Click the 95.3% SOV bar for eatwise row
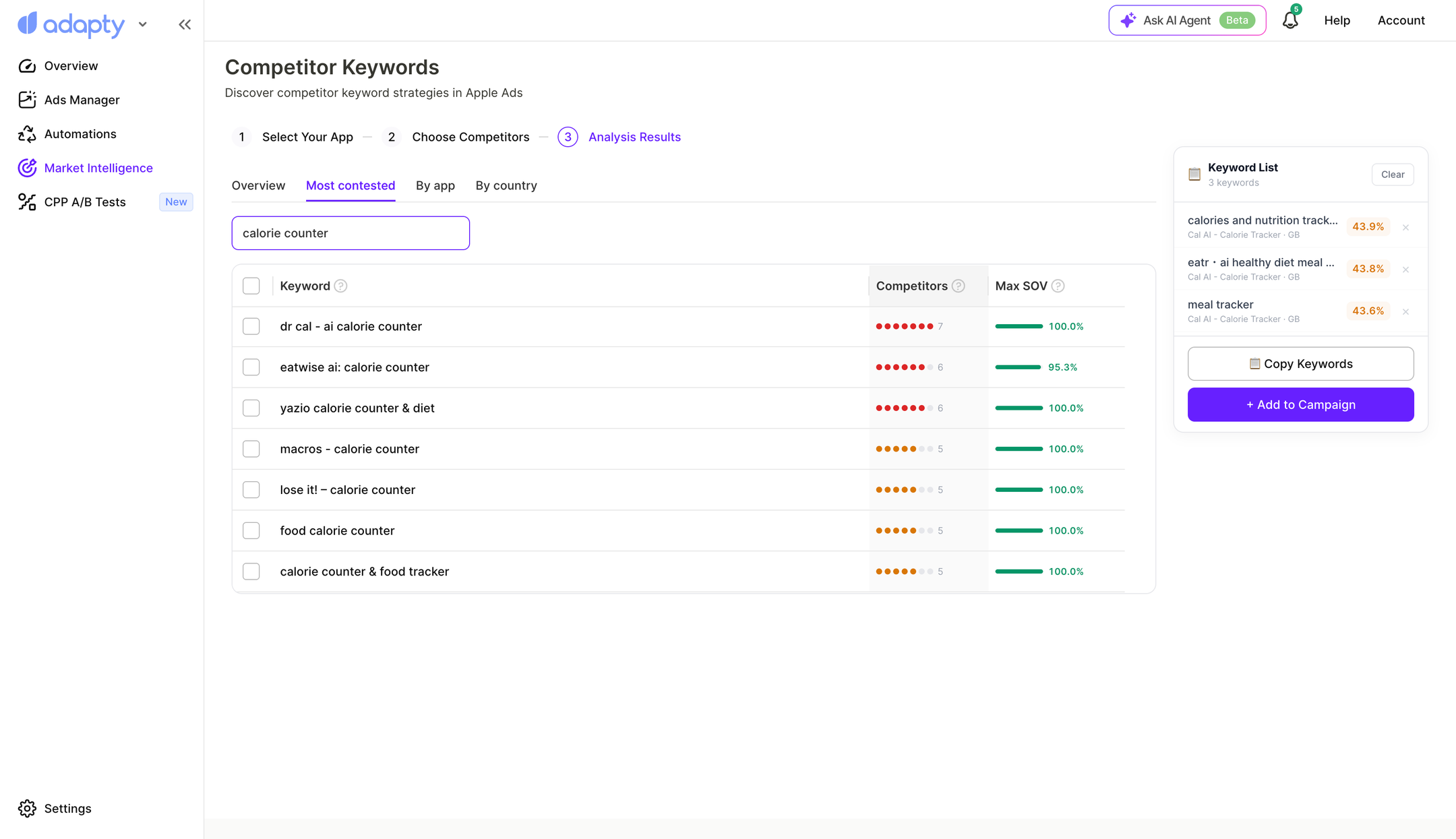The image size is (1456, 839). 1019,367
